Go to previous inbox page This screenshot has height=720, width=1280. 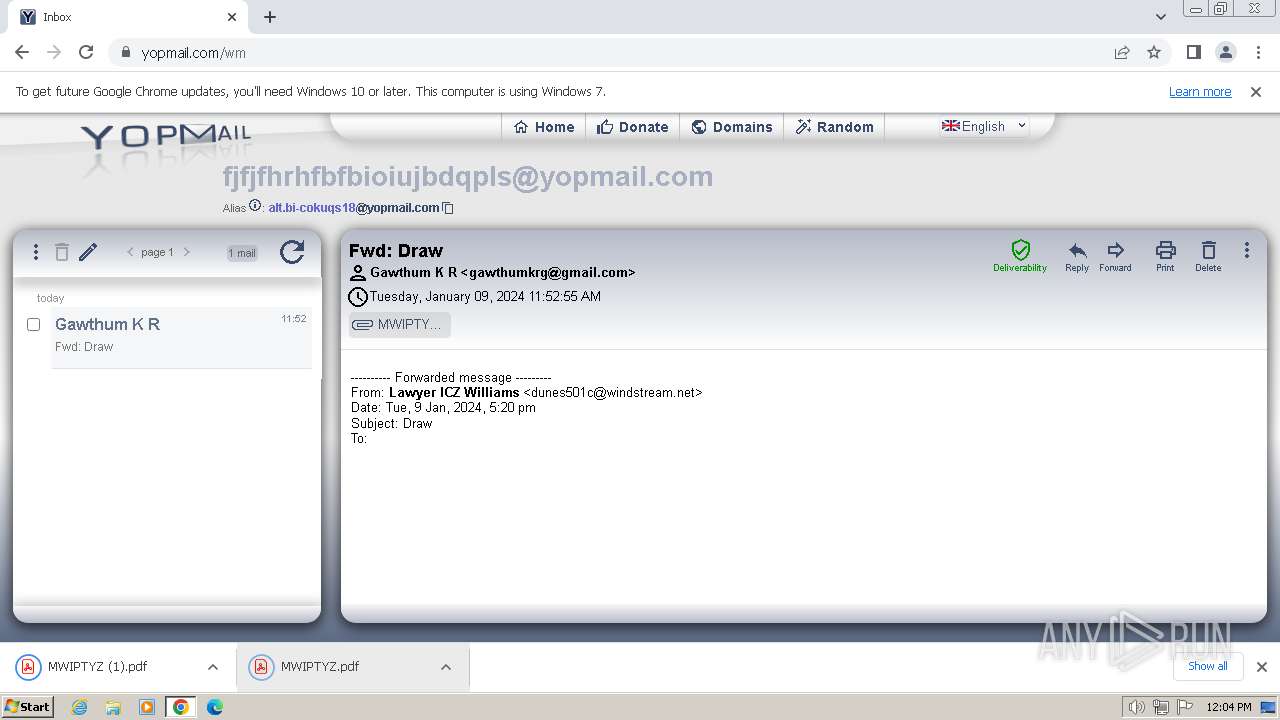[x=130, y=252]
